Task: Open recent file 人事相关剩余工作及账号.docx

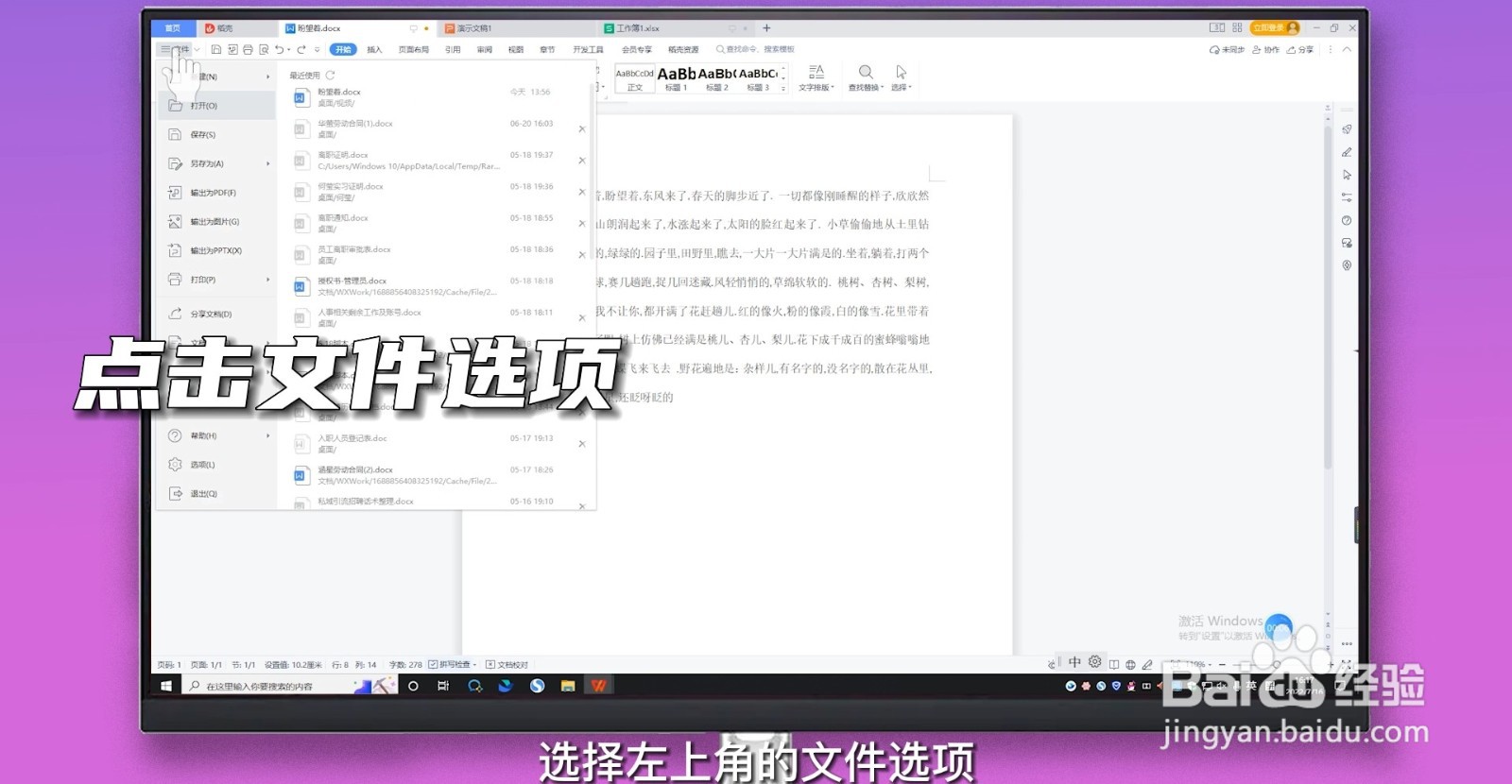Action: click(x=434, y=317)
